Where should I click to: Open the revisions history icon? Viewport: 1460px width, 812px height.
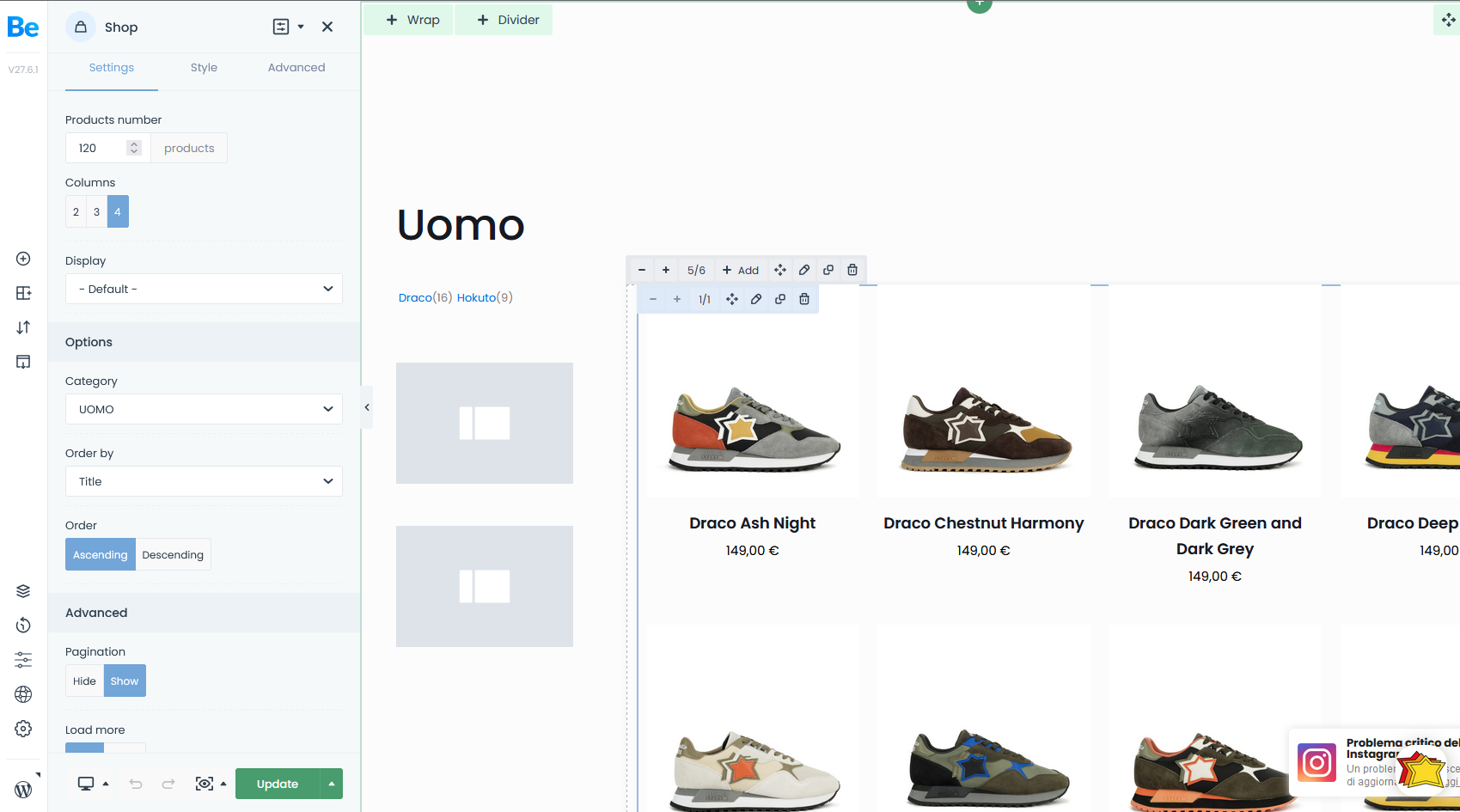click(x=23, y=626)
